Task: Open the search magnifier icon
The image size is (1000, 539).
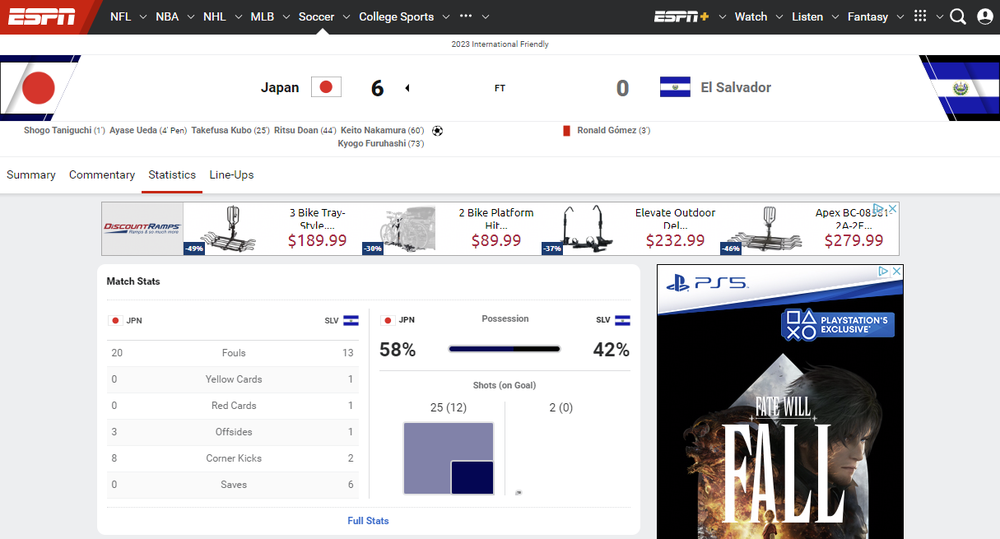Action: click(x=957, y=16)
